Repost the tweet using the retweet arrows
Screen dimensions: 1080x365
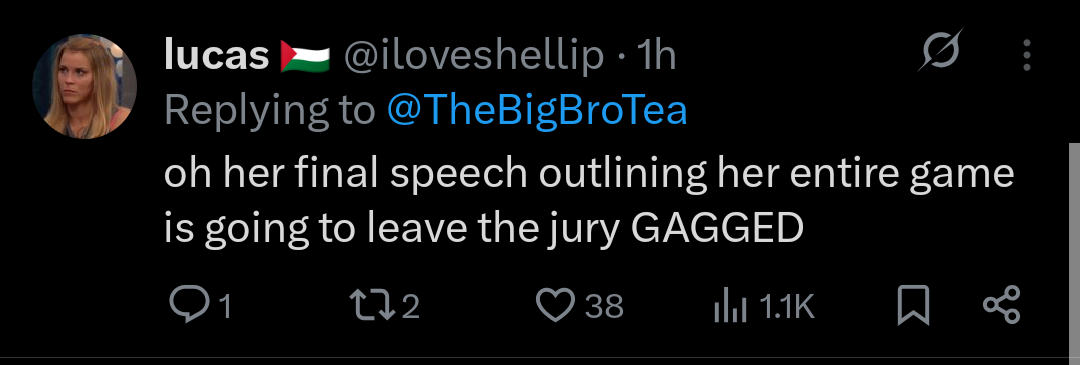(373, 305)
